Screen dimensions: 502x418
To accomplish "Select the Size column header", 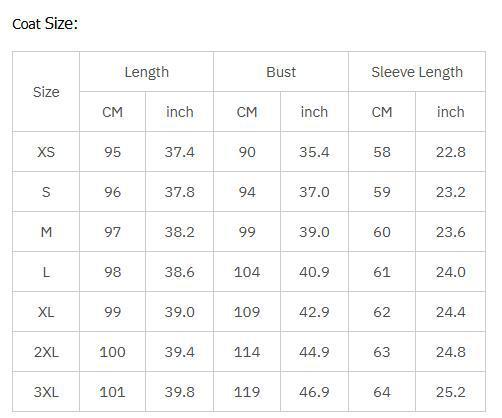I will pyautogui.click(x=46, y=92).
